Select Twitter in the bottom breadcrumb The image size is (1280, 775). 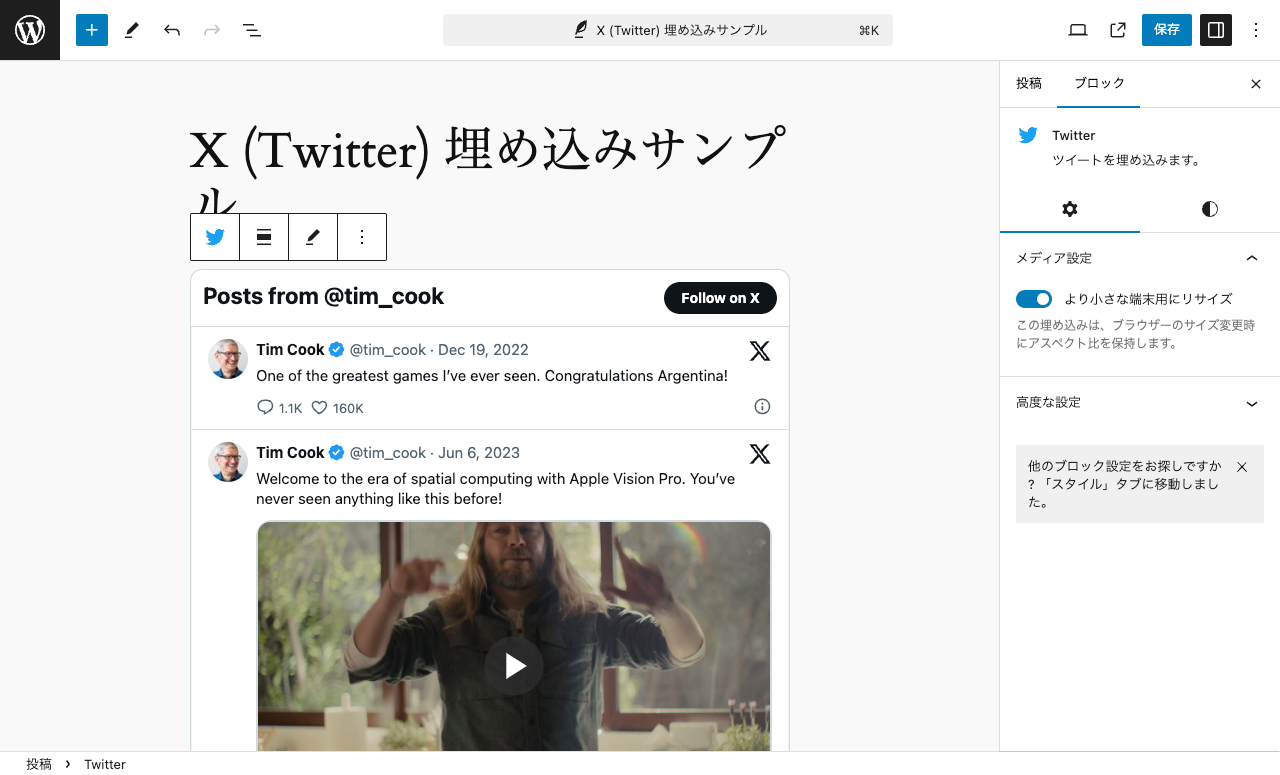[105, 764]
